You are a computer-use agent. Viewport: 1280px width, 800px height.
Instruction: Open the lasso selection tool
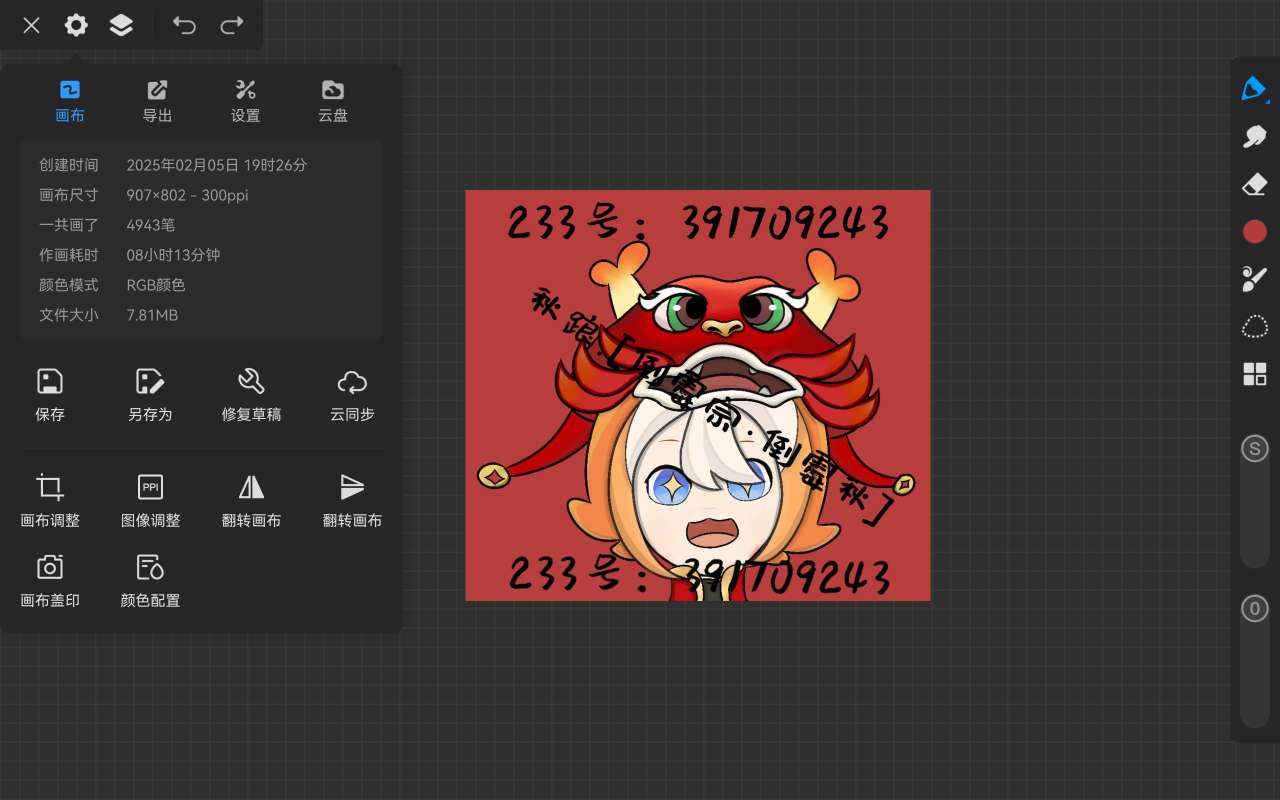tap(1254, 327)
